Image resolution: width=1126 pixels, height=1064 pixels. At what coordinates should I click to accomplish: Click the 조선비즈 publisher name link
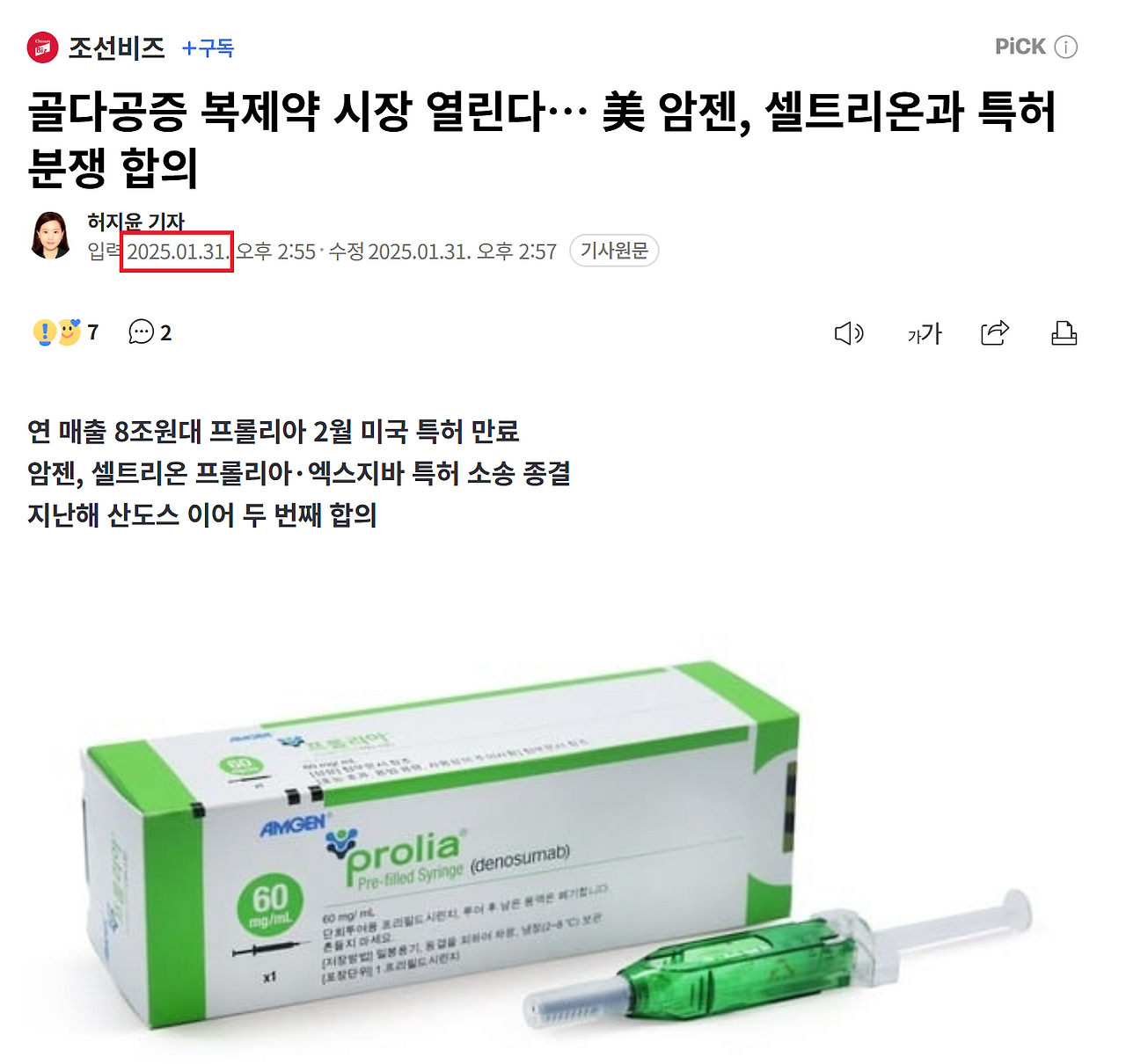pyautogui.click(x=116, y=47)
